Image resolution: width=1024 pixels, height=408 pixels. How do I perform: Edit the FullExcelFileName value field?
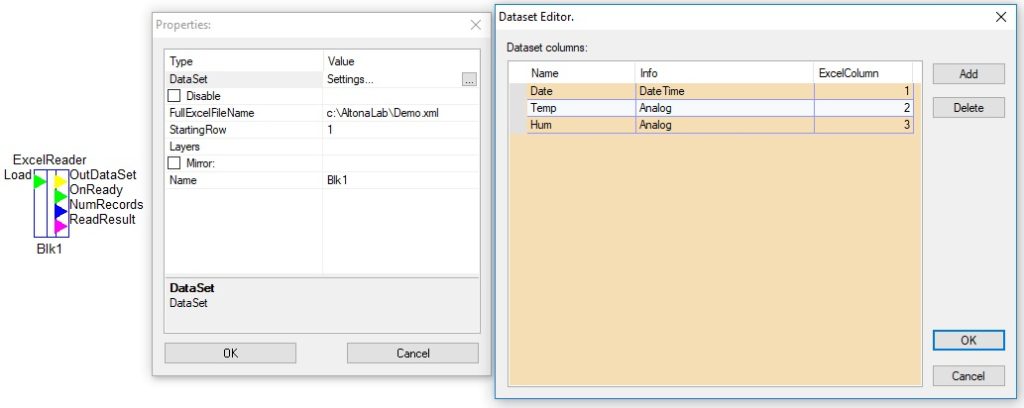(x=401, y=114)
